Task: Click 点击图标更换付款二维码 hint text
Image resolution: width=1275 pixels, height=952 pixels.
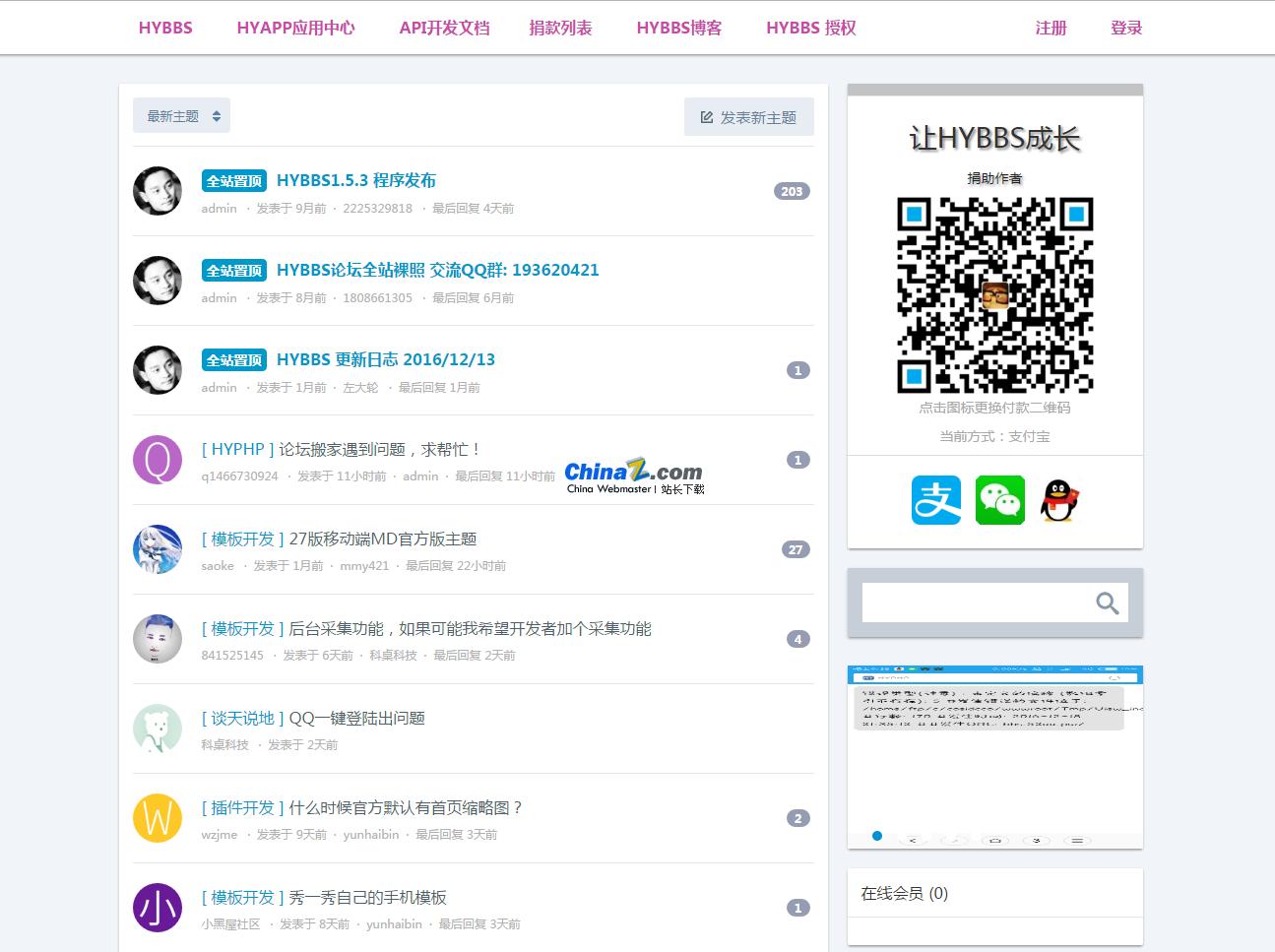Action: (x=994, y=408)
